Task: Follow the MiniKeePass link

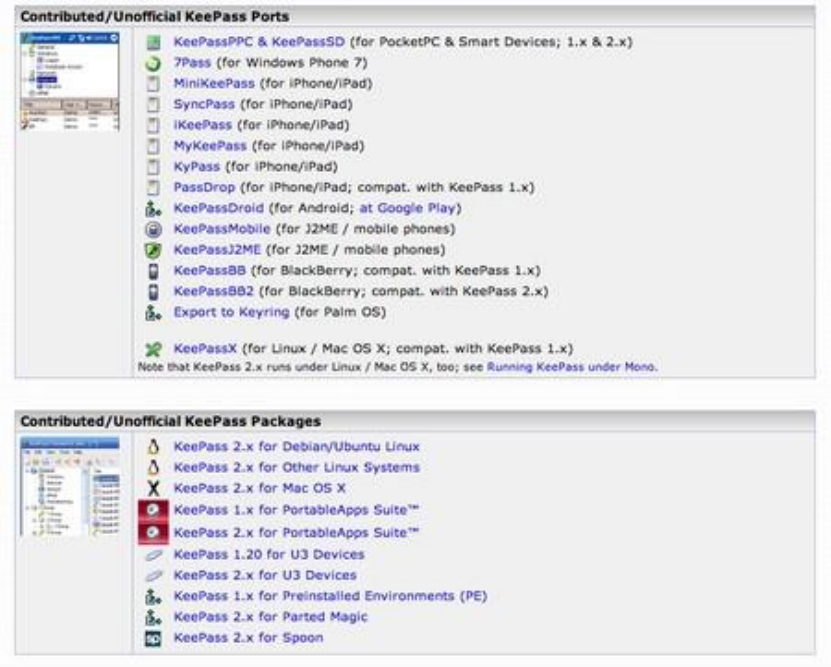Action: coord(214,83)
